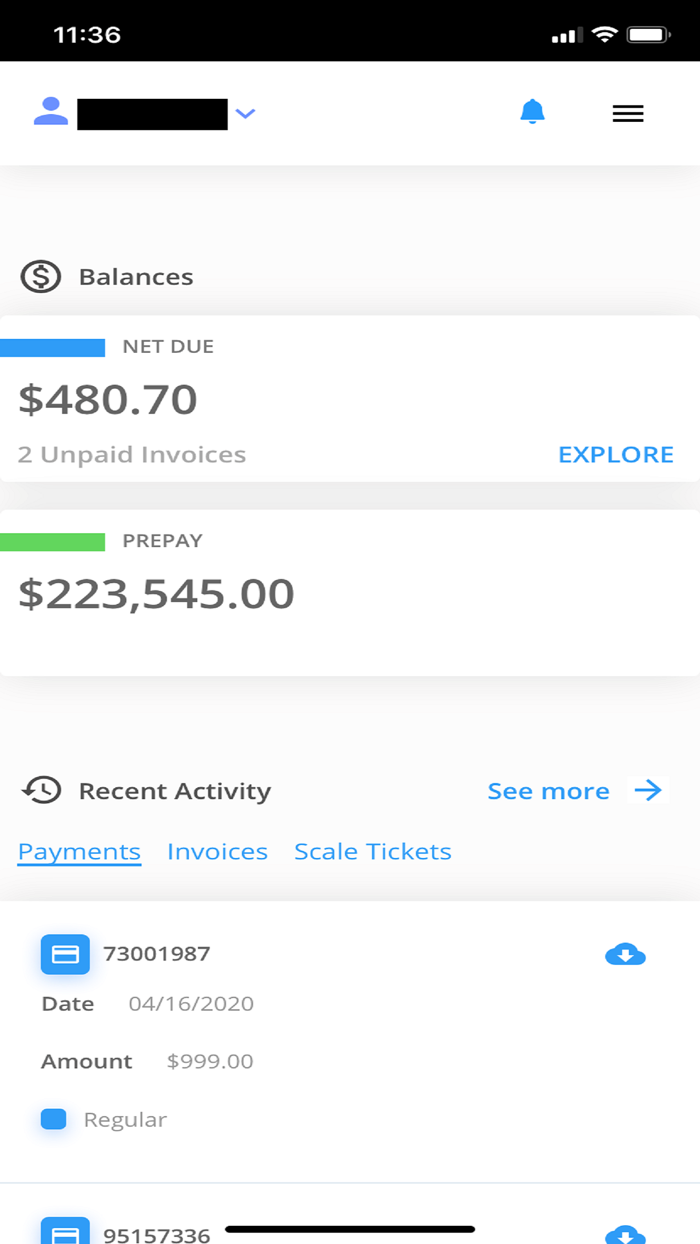
Task: Tap the green Prepay color bar
Action: (x=52, y=542)
